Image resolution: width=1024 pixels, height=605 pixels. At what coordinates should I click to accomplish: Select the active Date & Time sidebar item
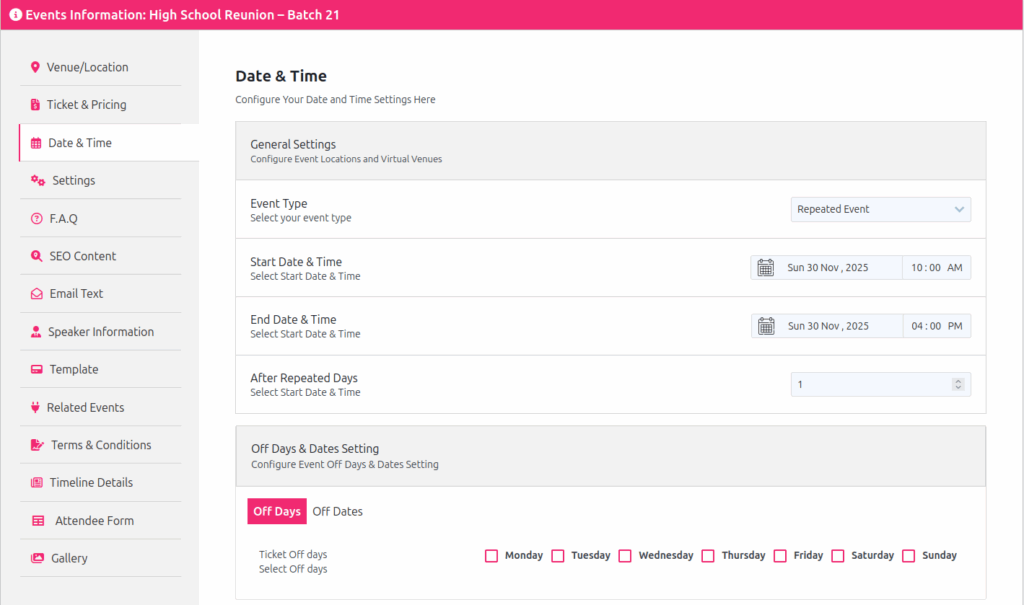[109, 142]
